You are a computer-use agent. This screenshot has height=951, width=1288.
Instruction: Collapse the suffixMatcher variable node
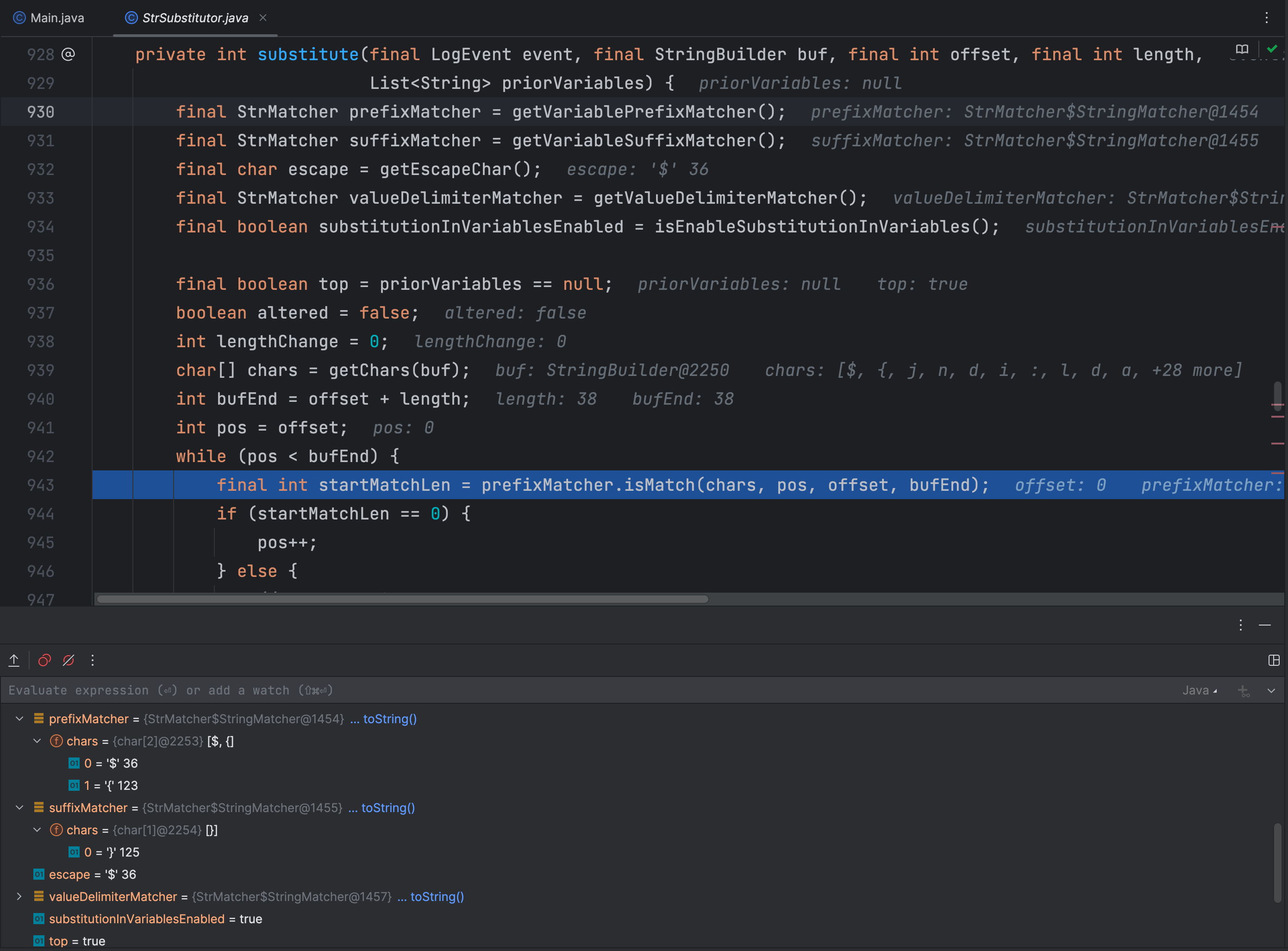(19, 807)
